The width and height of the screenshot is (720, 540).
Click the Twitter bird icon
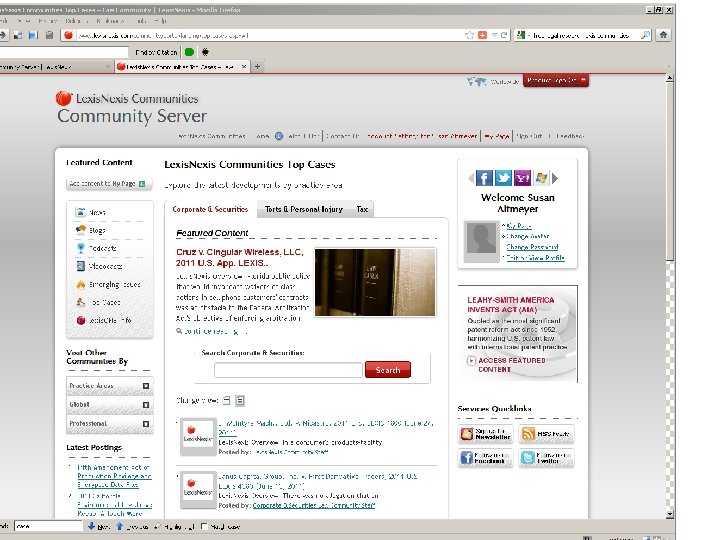pyautogui.click(x=503, y=178)
